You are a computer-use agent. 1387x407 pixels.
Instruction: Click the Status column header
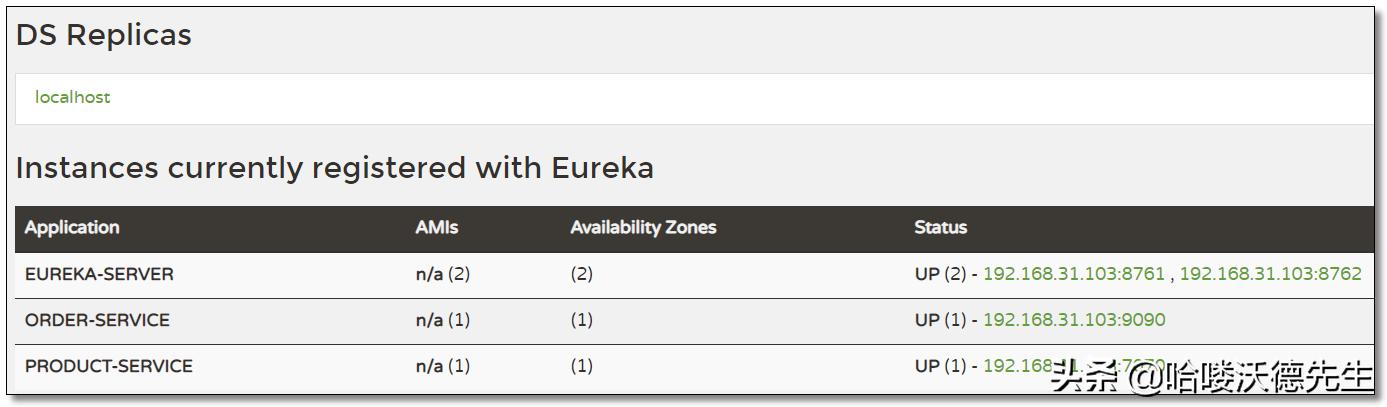tap(940, 228)
